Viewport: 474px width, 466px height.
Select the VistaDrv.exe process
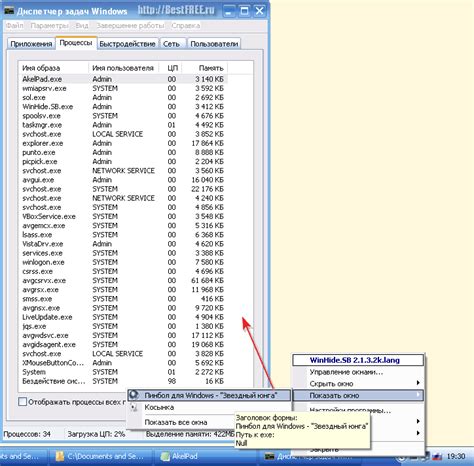coord(123,244)
